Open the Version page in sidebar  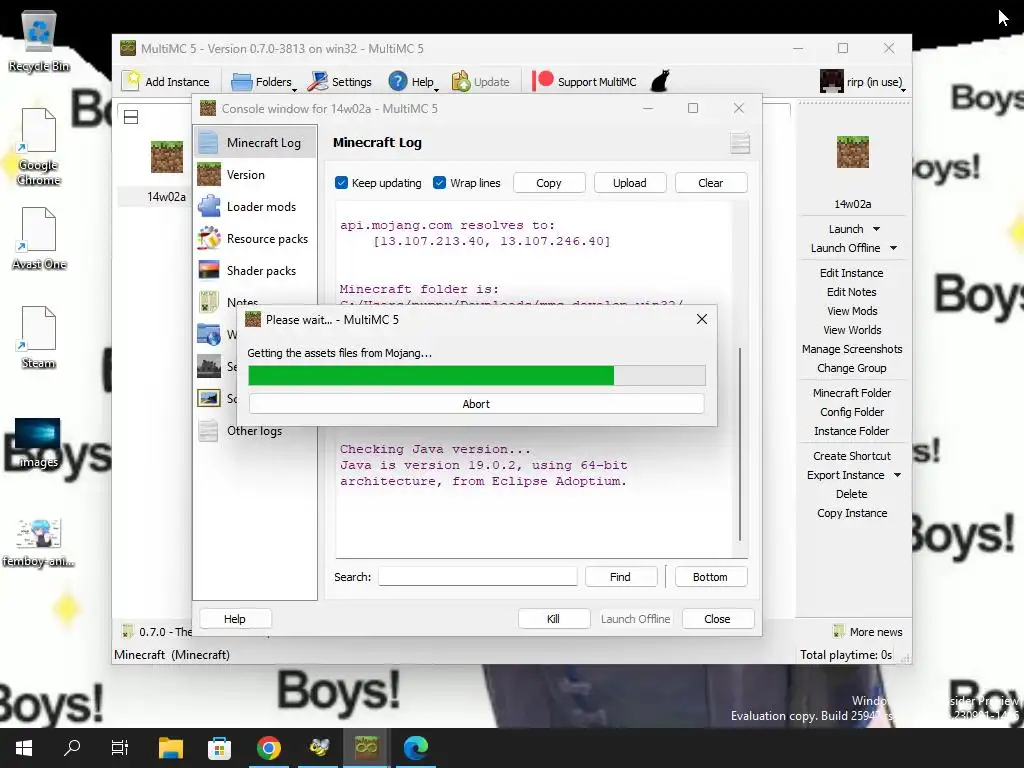point(255,174)
